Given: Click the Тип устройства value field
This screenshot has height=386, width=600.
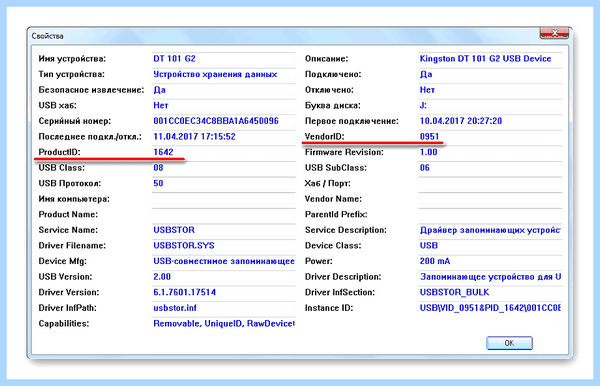Looking at the screenshot, I should click(x=224, y=75).
